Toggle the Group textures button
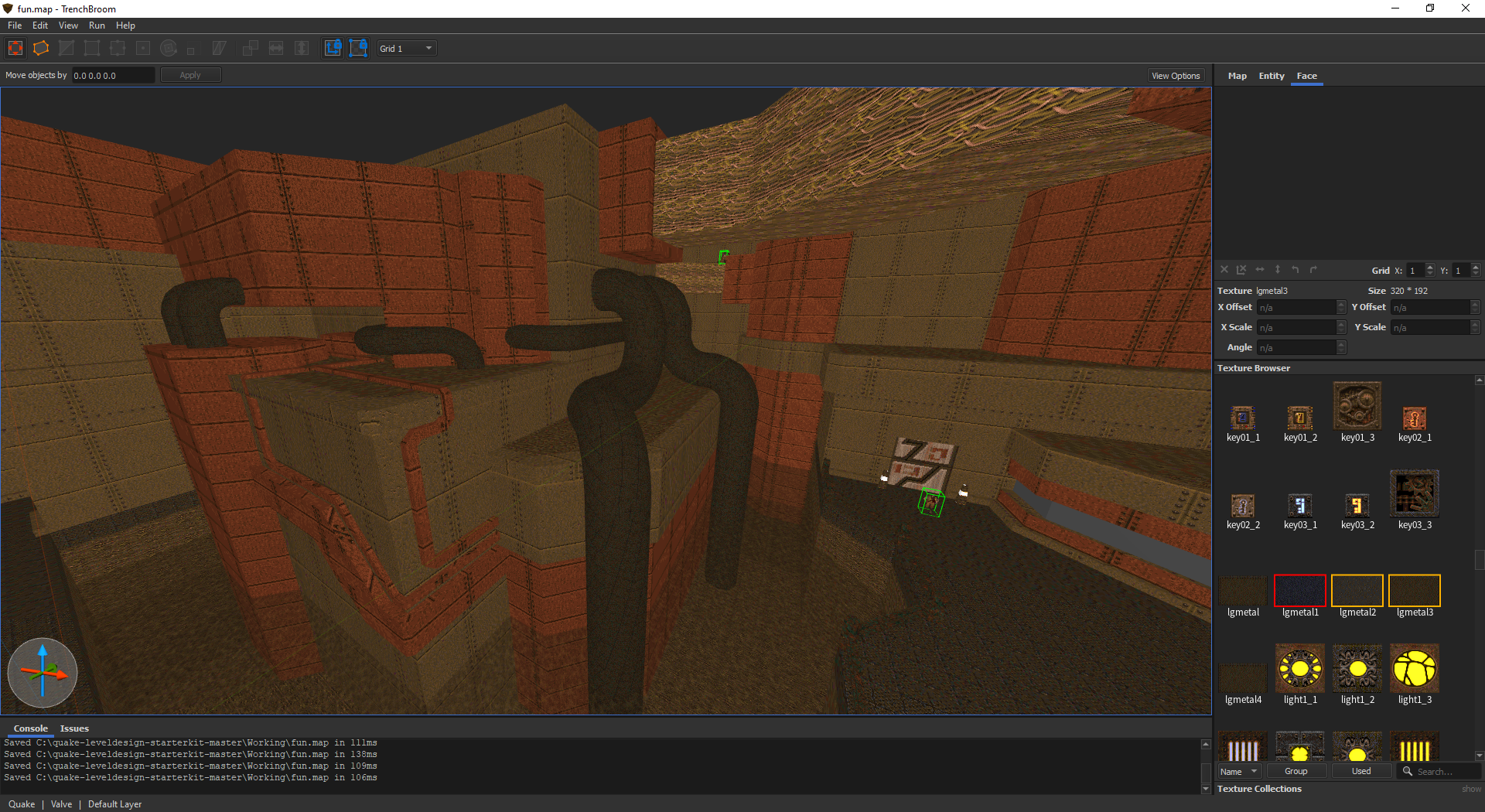Viewport: 1485px width, 812px height. [x=1296, y=772]
